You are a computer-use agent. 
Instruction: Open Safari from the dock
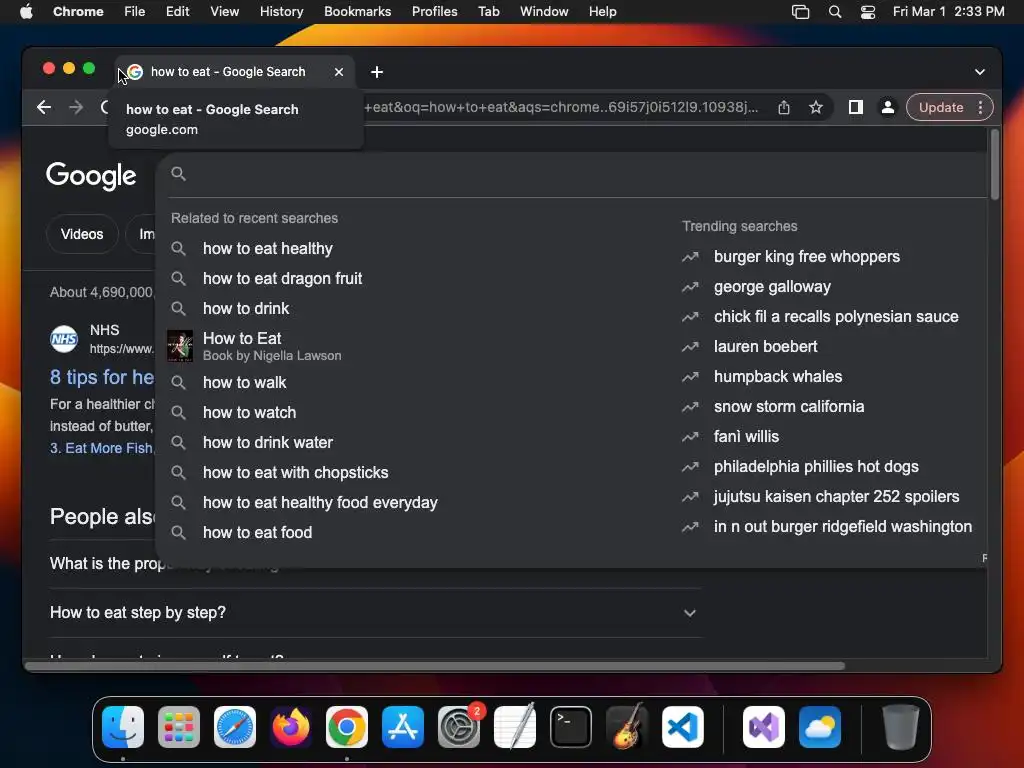point(234,727)
